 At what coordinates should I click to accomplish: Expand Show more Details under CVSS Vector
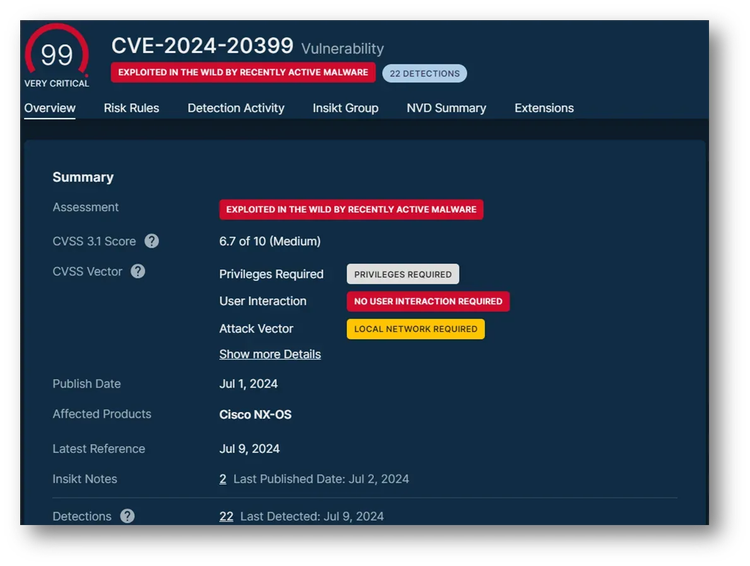coord(270,354)
